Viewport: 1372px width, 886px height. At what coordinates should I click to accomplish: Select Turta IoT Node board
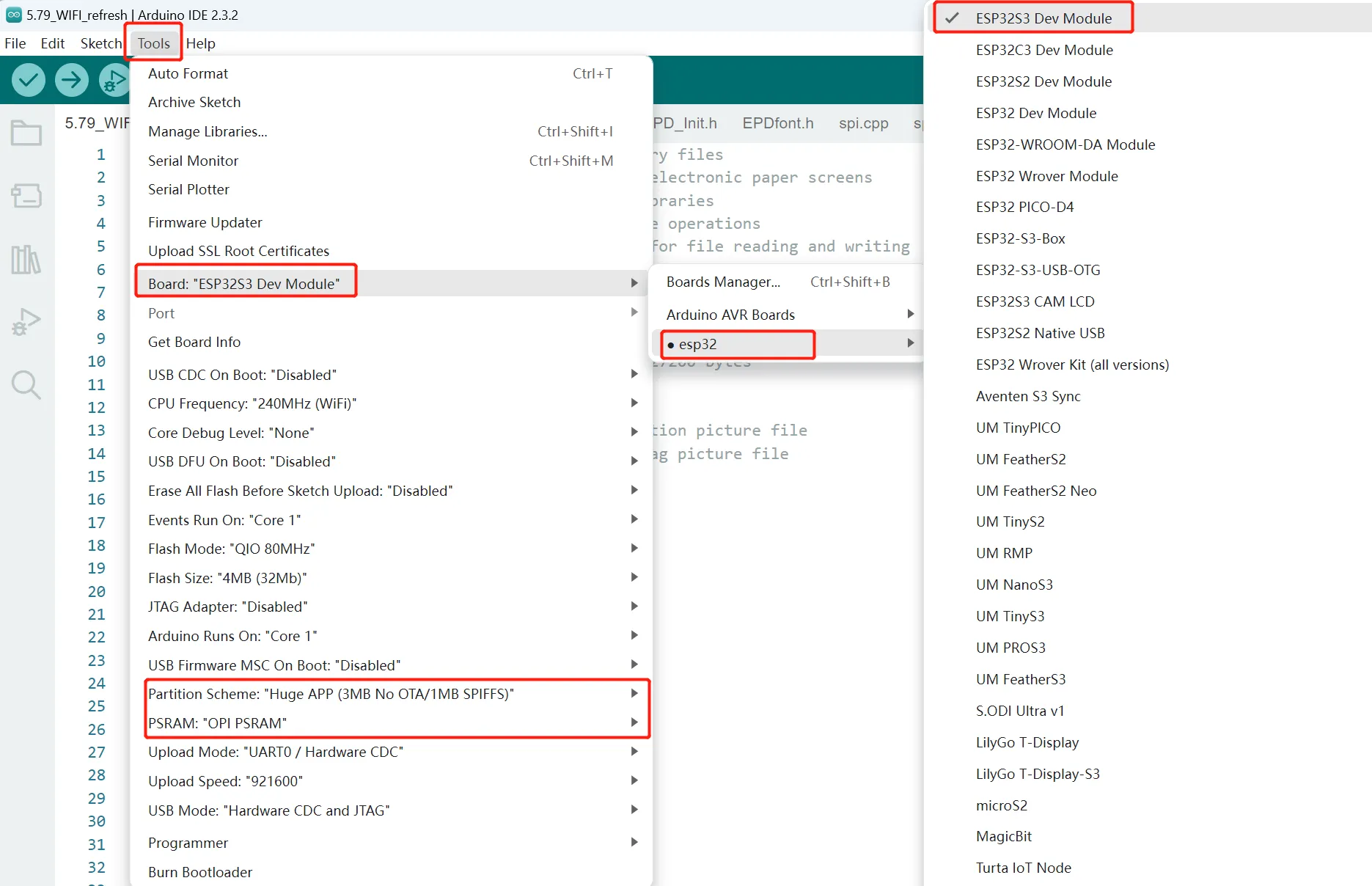point(1148,868)
